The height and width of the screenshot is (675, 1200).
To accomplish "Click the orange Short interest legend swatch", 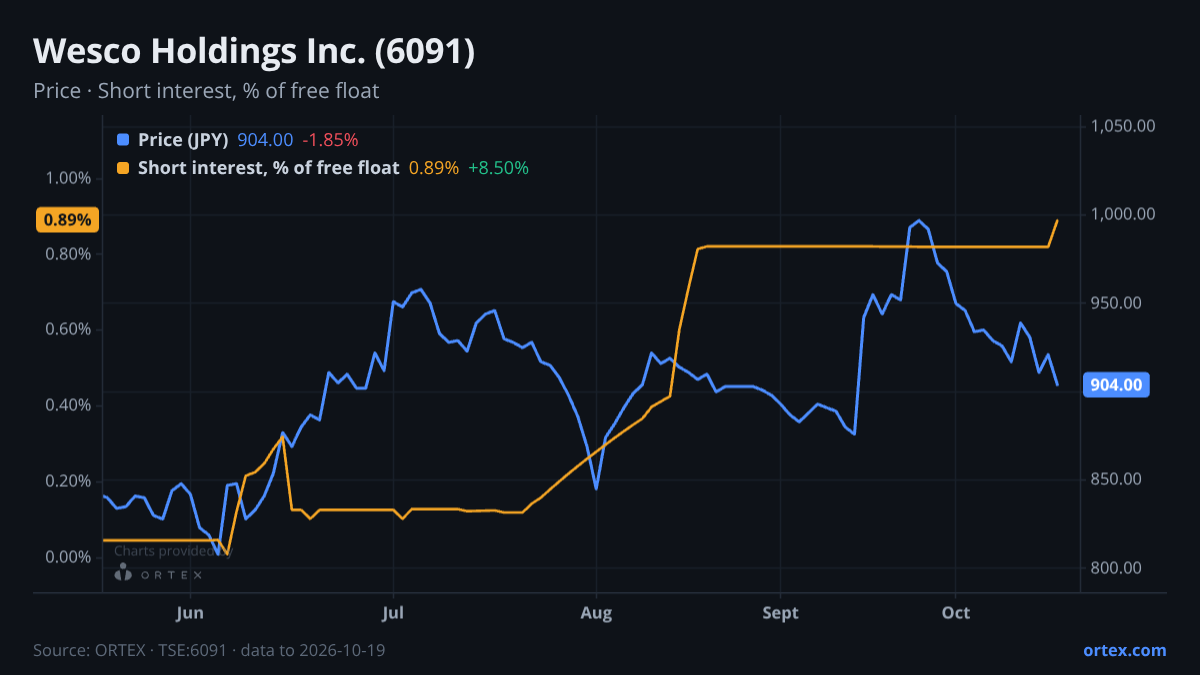I will [x=123, y=168].
